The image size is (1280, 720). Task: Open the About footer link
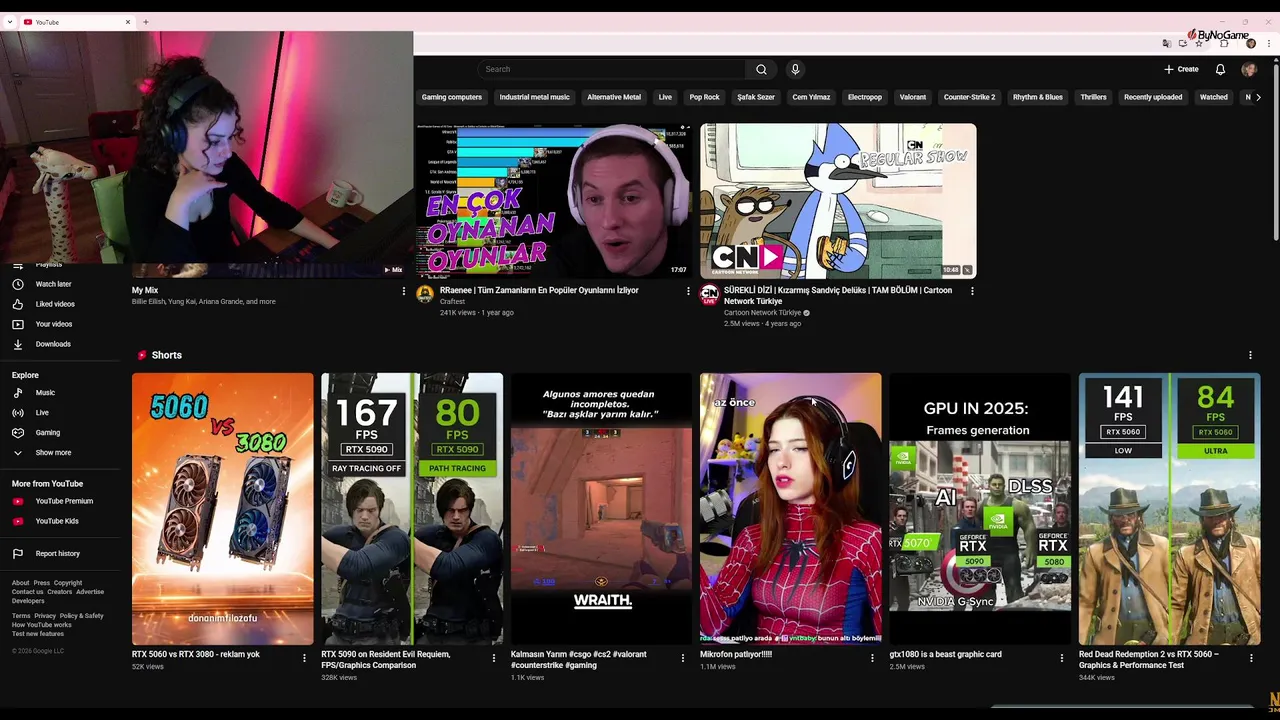[20, 583]
